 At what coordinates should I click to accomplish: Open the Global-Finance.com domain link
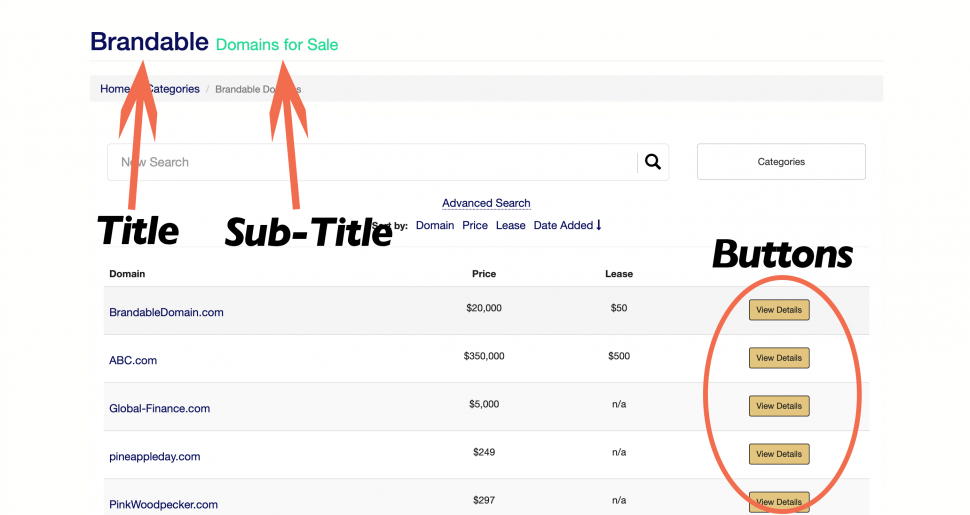coord(159,408)
